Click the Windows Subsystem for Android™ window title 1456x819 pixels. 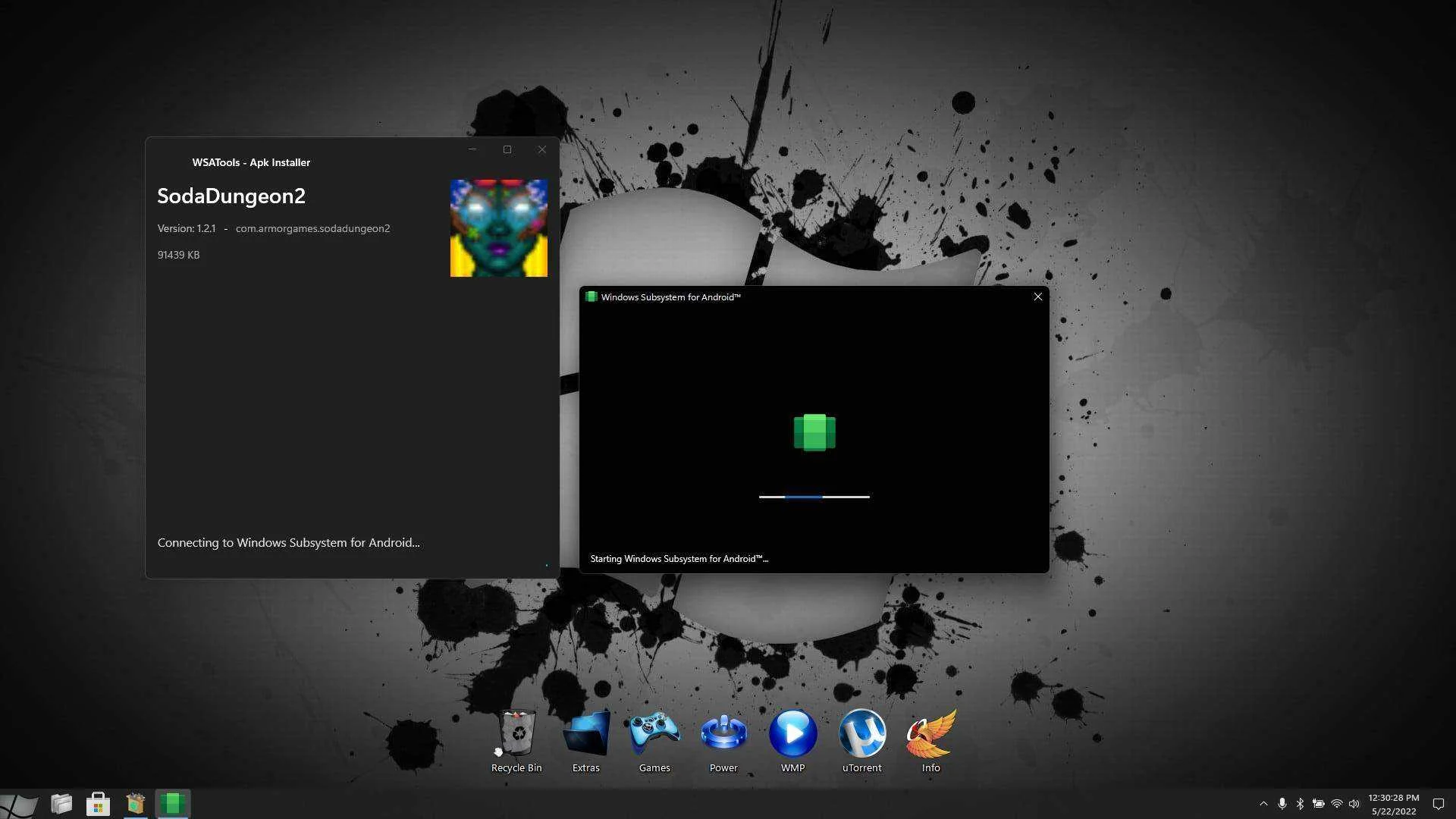tap(671, 297)
